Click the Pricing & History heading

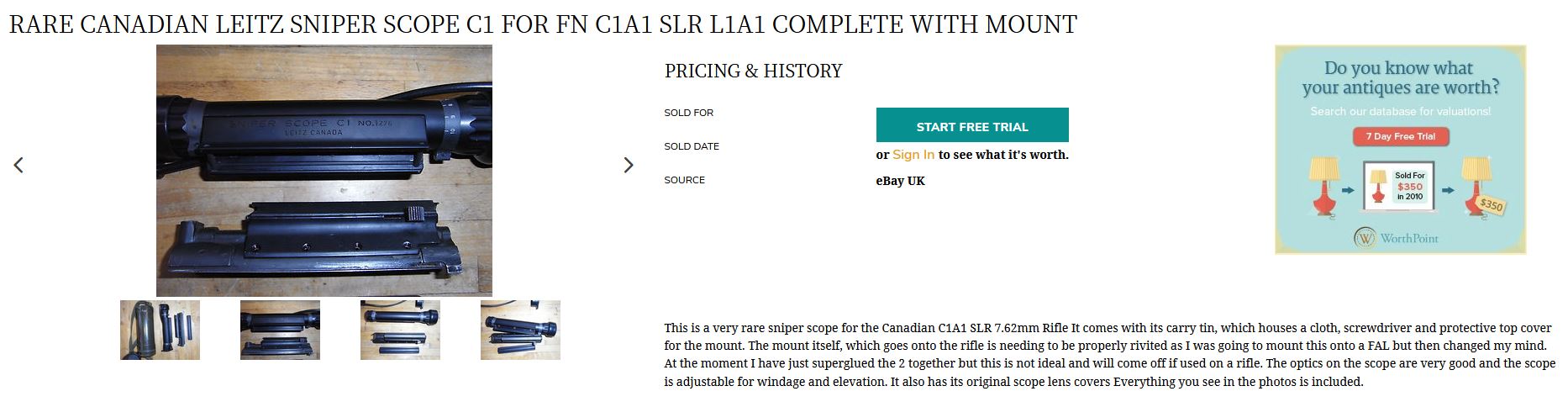point(753,71)
